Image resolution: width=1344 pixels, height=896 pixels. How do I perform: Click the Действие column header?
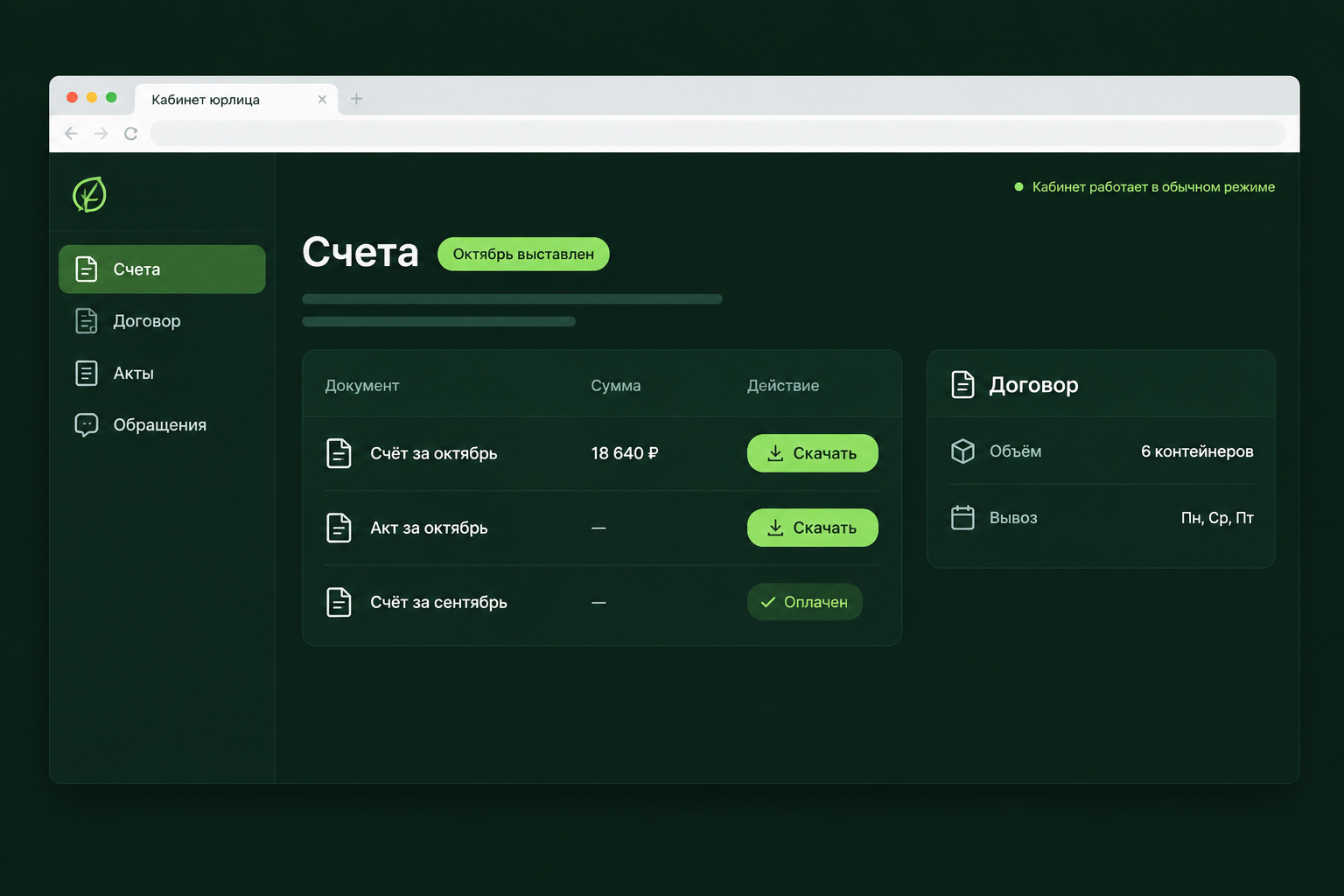pos(783,386)
